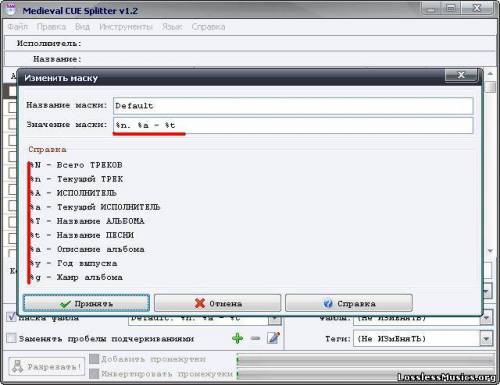Image resolution: width=500 pixels, height=385 pixels.
Task: Open the Правка menu
Action: pos(51,27)
